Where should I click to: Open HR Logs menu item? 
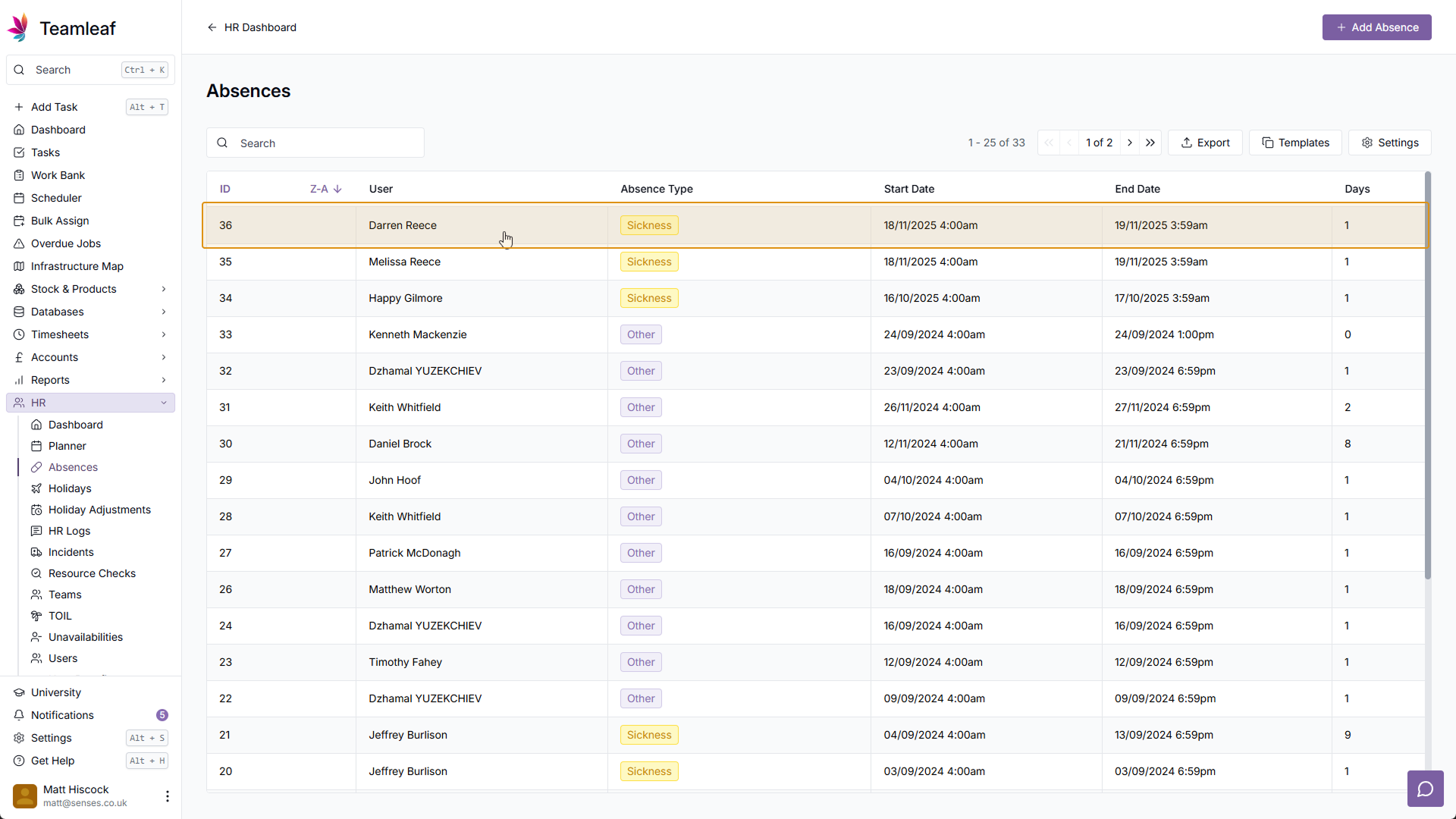coord(69,531)
